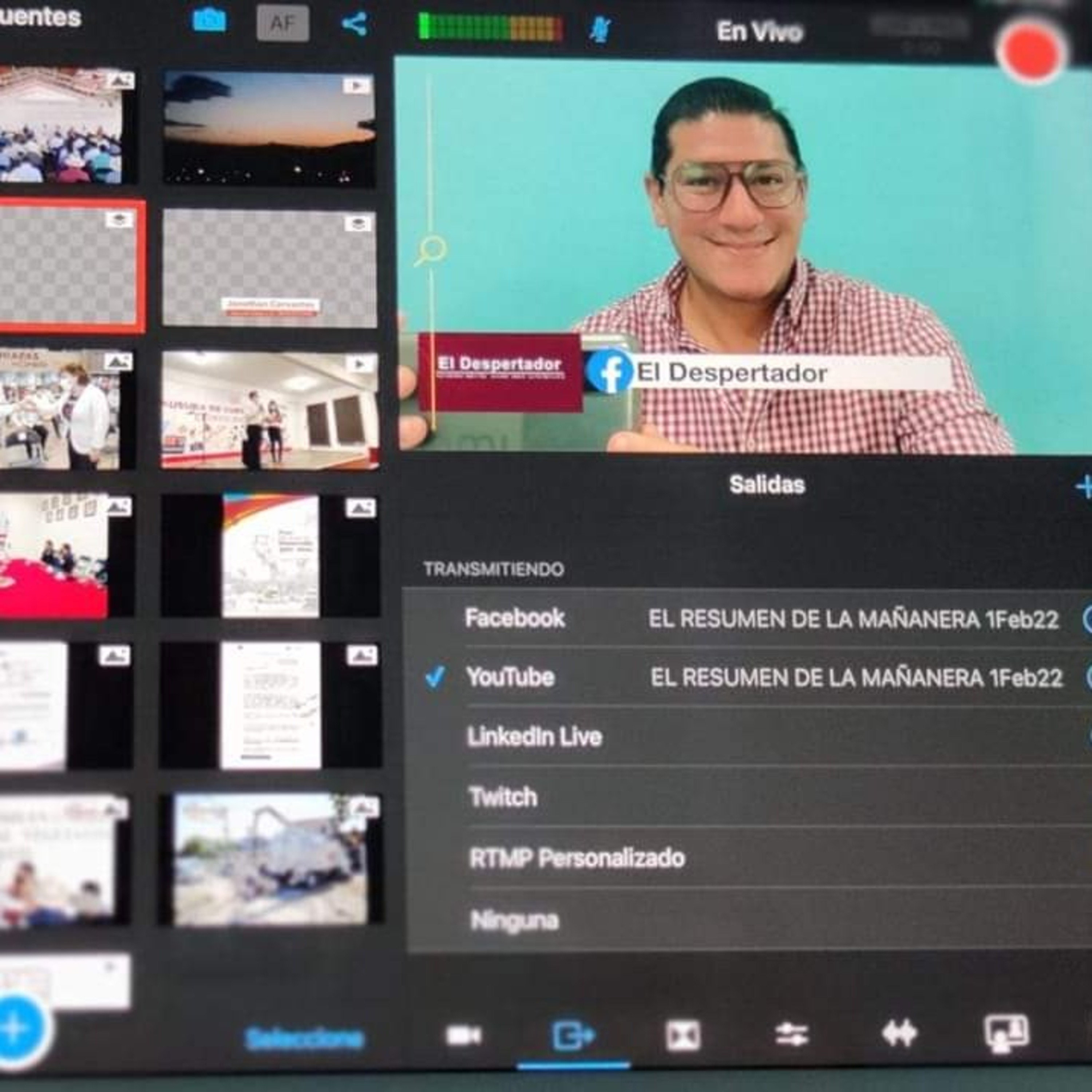This screenshot has height=1092, width=1092.
Task: Click the 'TRANSMITIENDO' section label
Action: [x=494, y=569]
